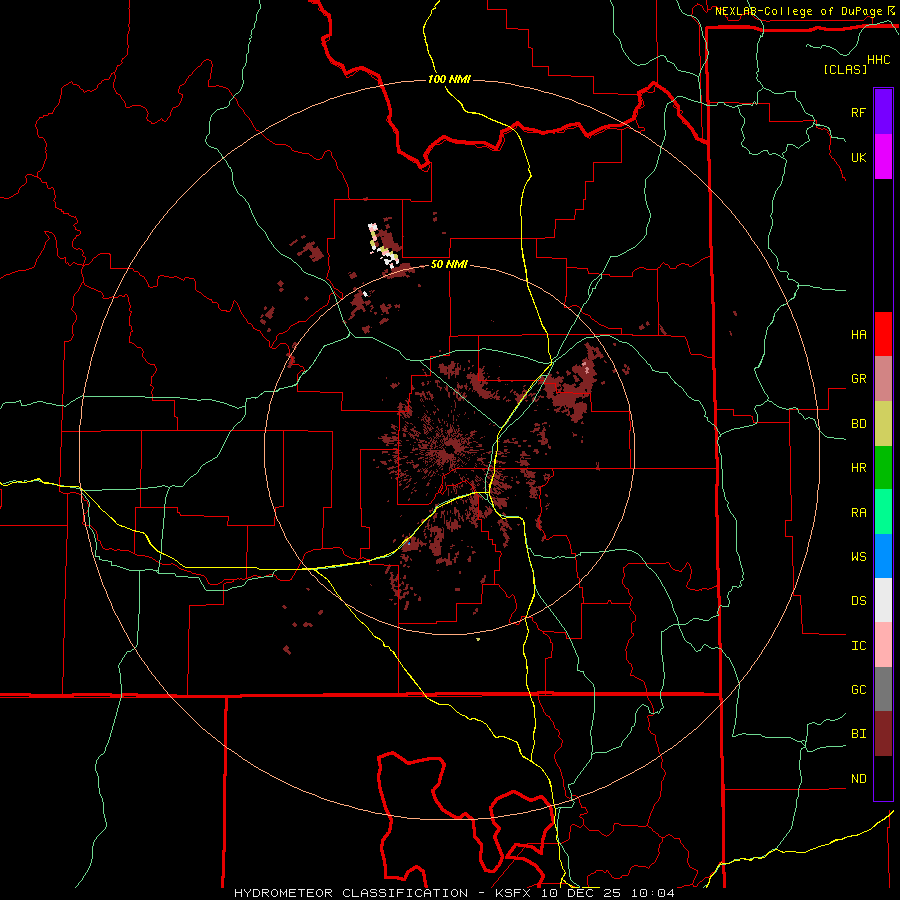Image resolution: width=900 pixels, height=900 pixels.
Task: Click the DS legend label
Action: (x=858, y=601)
